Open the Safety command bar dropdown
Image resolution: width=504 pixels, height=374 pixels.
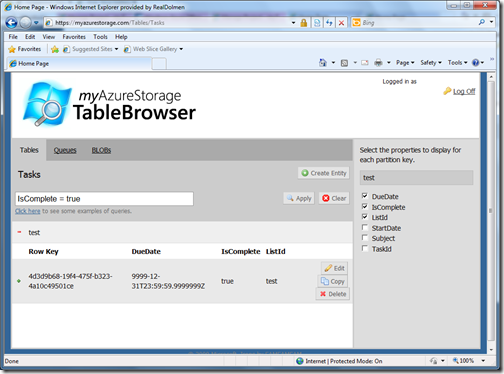click(431, 63)
